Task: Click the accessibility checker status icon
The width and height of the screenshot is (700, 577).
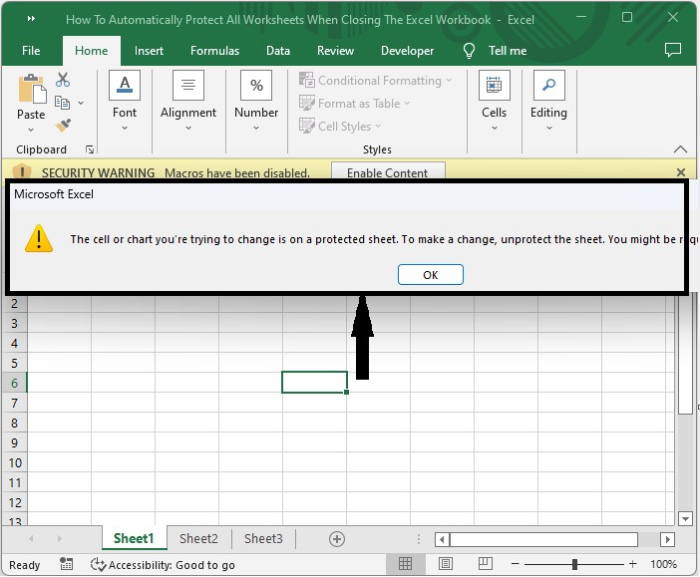Action: (x=98, y=564)
